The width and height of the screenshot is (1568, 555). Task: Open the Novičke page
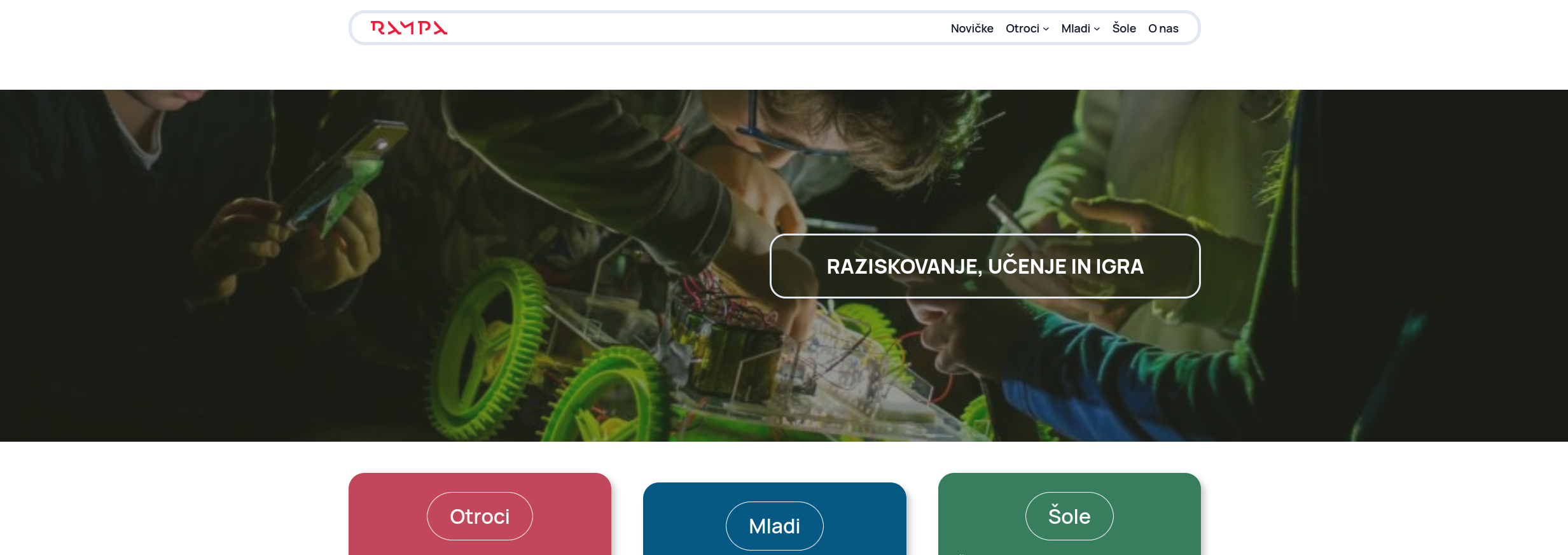click(x=971, y=29)
